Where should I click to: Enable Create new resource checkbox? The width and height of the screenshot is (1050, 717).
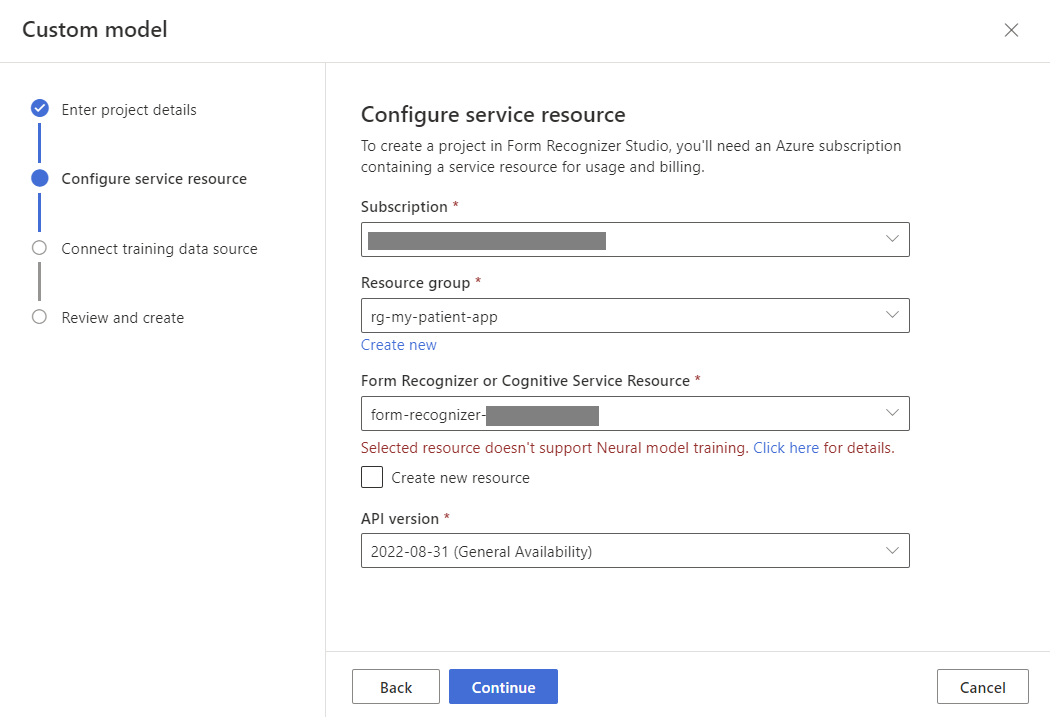tap(372, 477)
